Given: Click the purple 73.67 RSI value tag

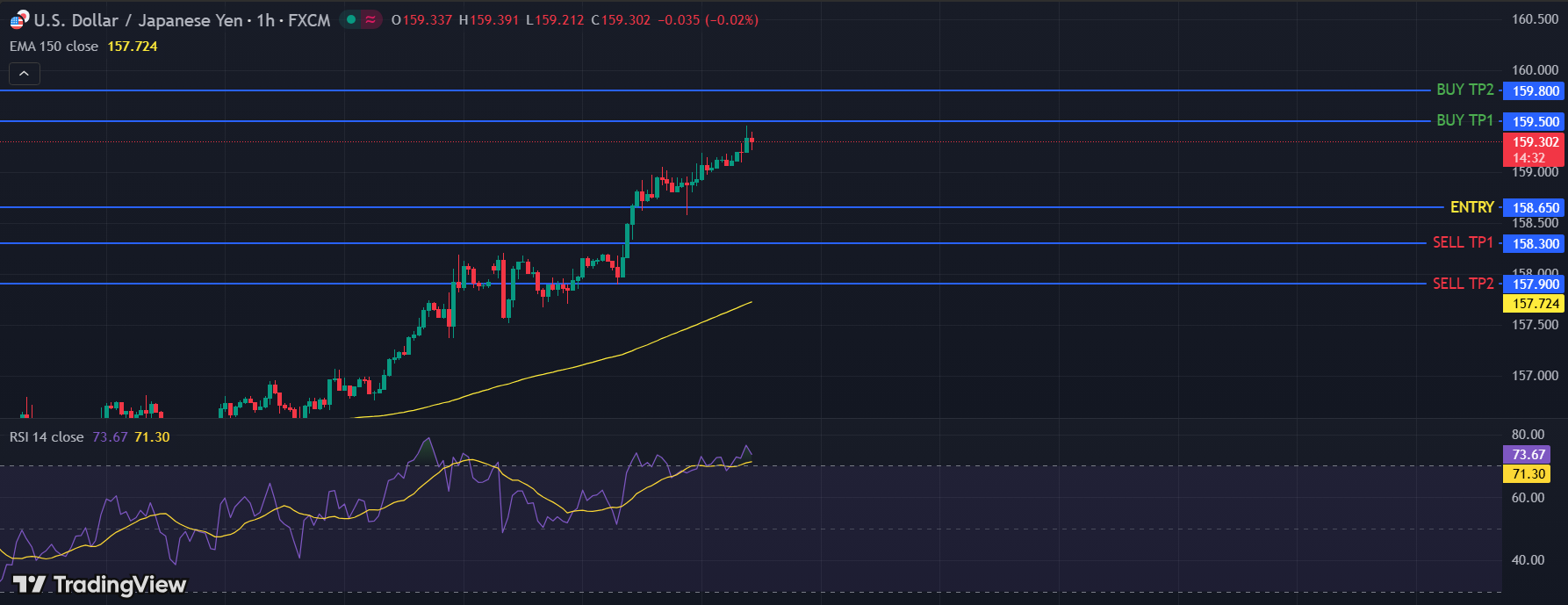Looking at the screenshot, I should 1528,455.
